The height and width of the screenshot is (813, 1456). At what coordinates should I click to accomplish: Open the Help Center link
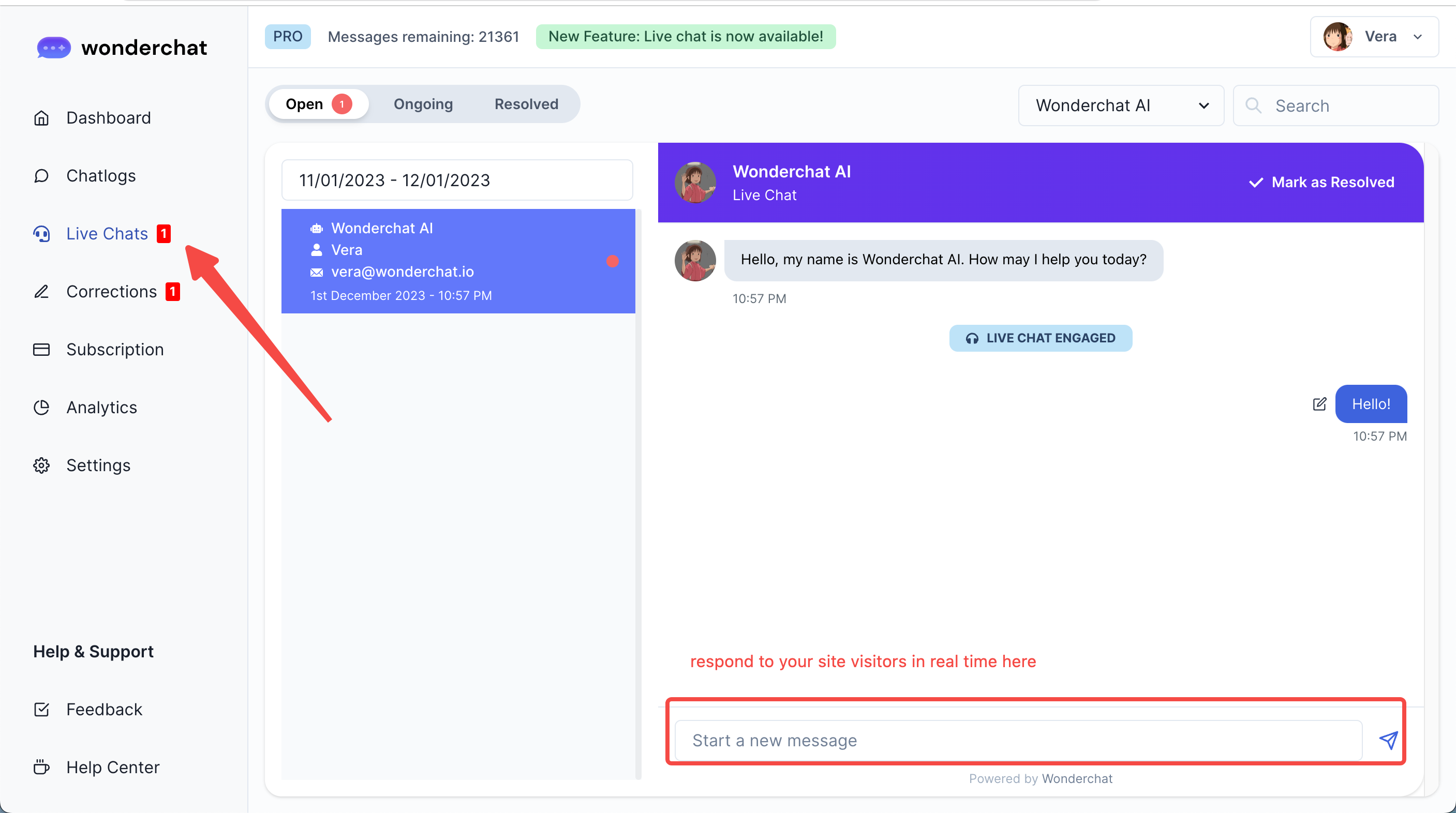click(x=112, y=767)
